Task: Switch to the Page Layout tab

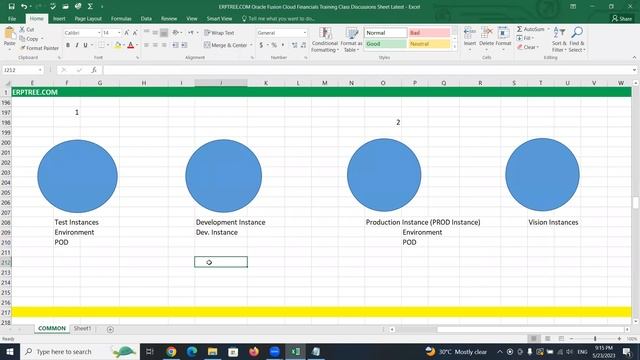Action: (x=88, y=19)
